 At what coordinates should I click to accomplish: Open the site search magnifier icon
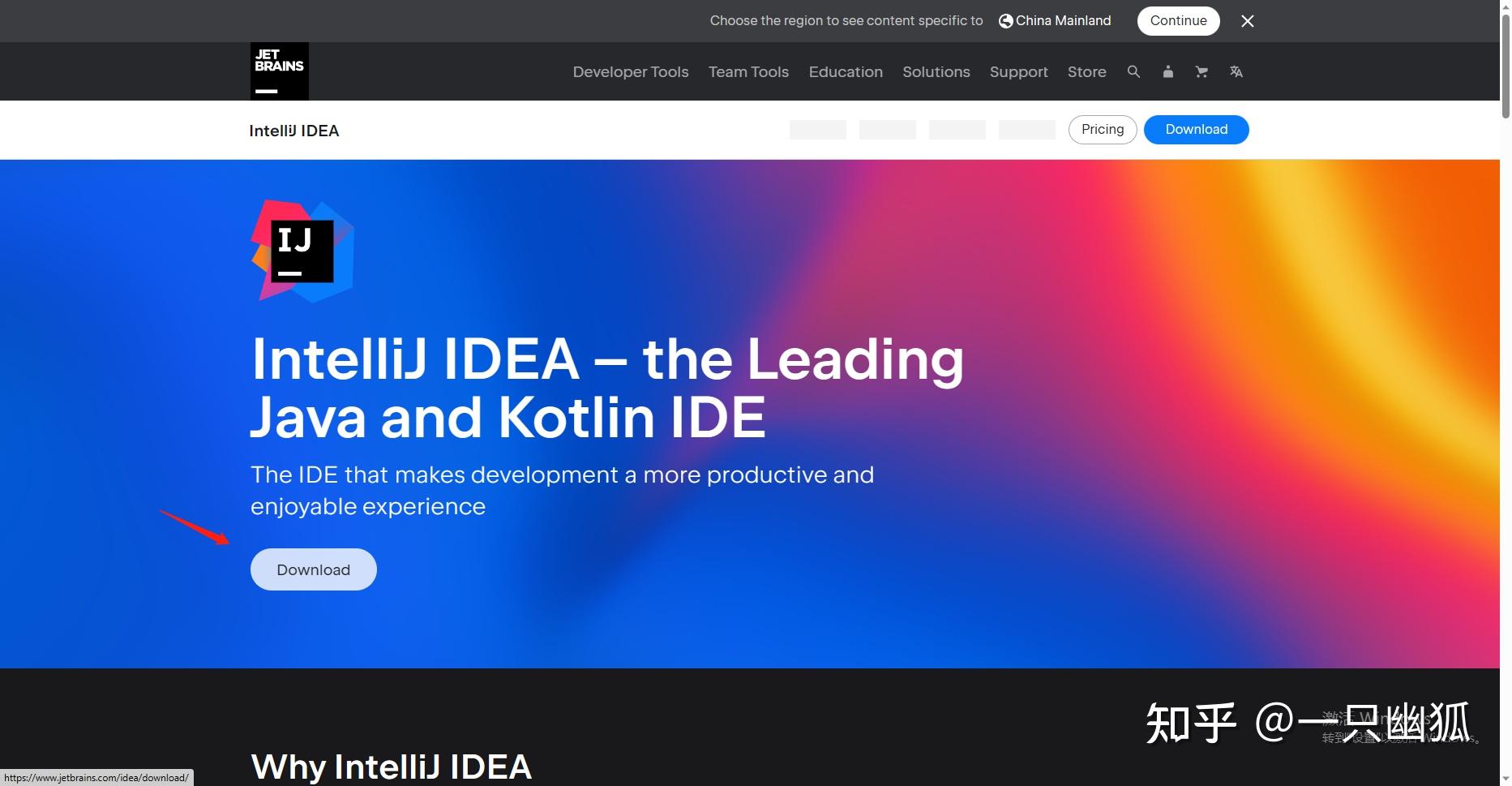1133,71
